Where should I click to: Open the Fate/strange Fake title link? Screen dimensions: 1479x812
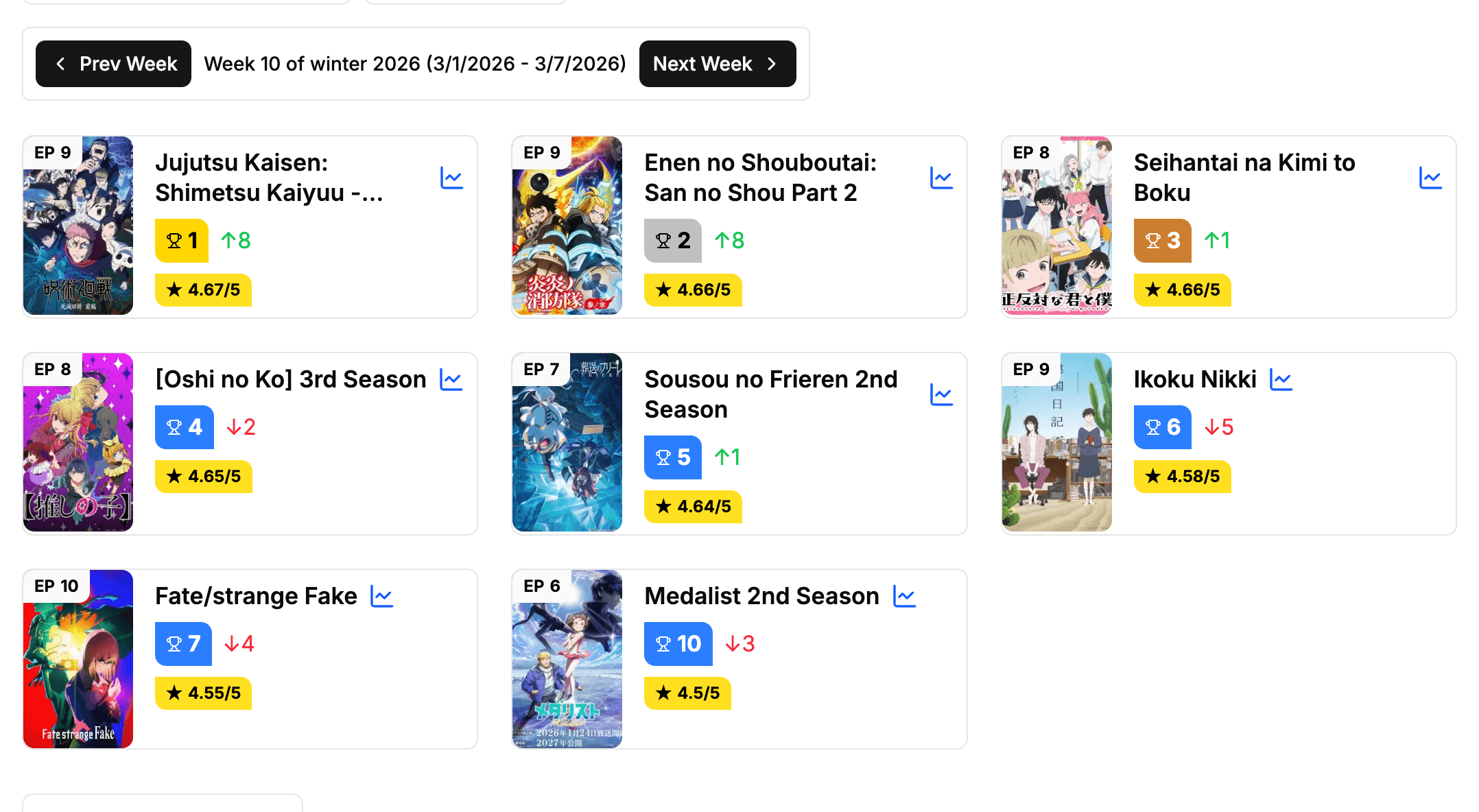tap(256, 597)
